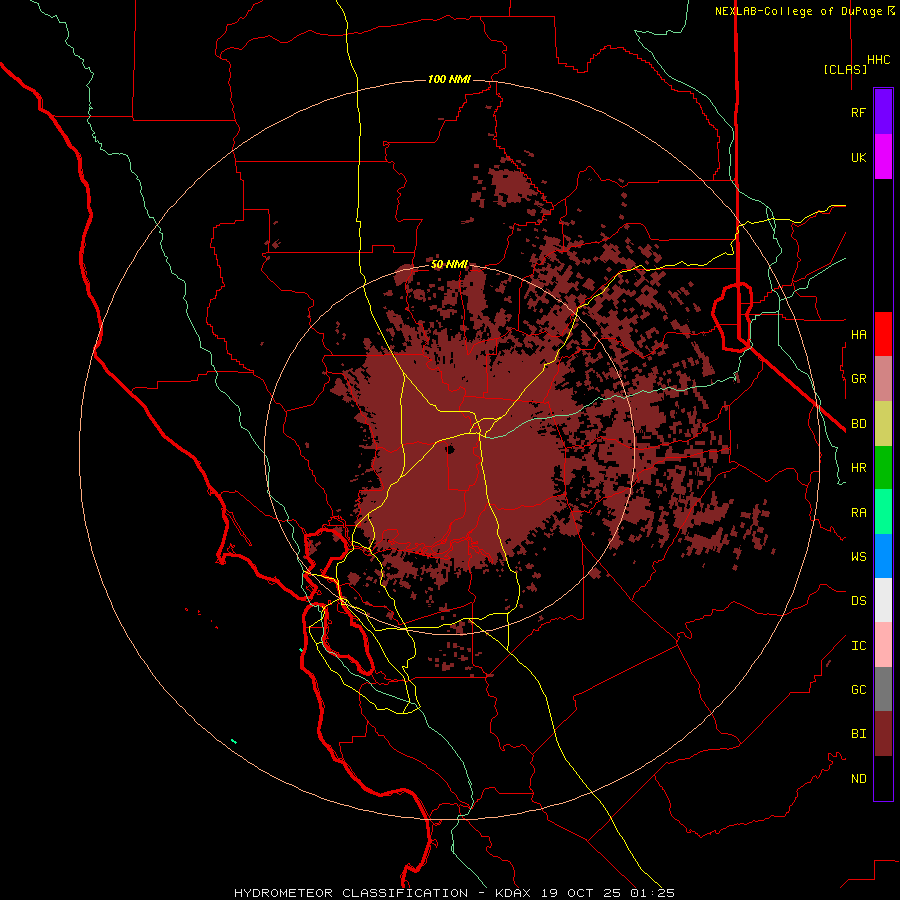900x900 pixels.
Task: Click the KDAX station identifier
Action: pyautogui.click(x=513, y=893)
